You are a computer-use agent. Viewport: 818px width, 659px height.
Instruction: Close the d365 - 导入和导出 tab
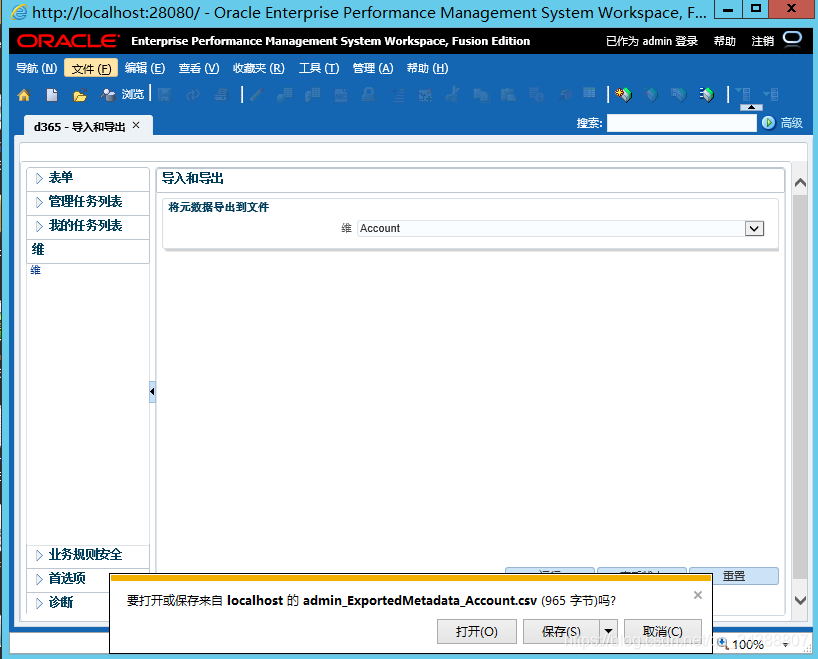(136, 125)
